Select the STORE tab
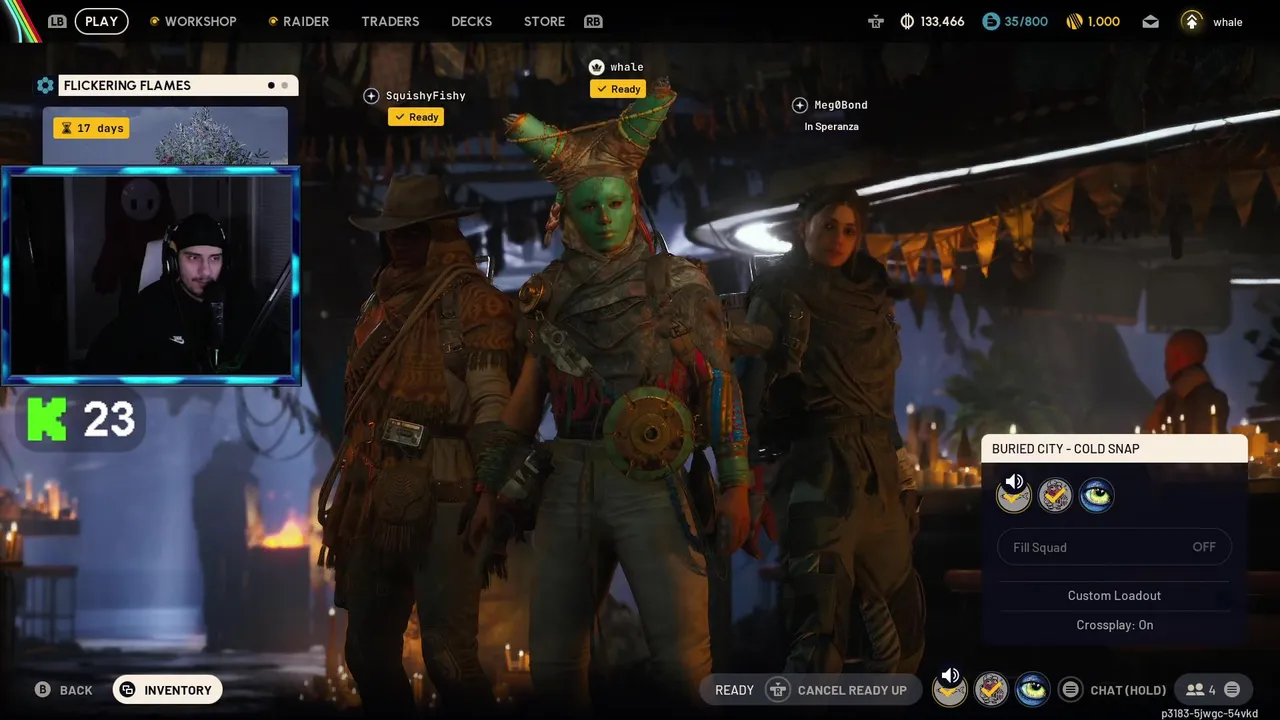 point(544,21)
